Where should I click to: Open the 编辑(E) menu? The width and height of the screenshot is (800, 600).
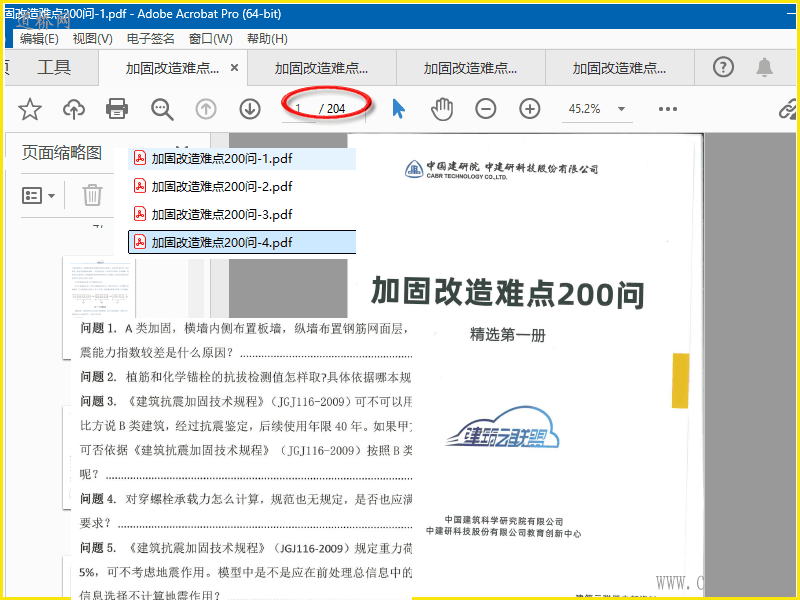point(39,39)
